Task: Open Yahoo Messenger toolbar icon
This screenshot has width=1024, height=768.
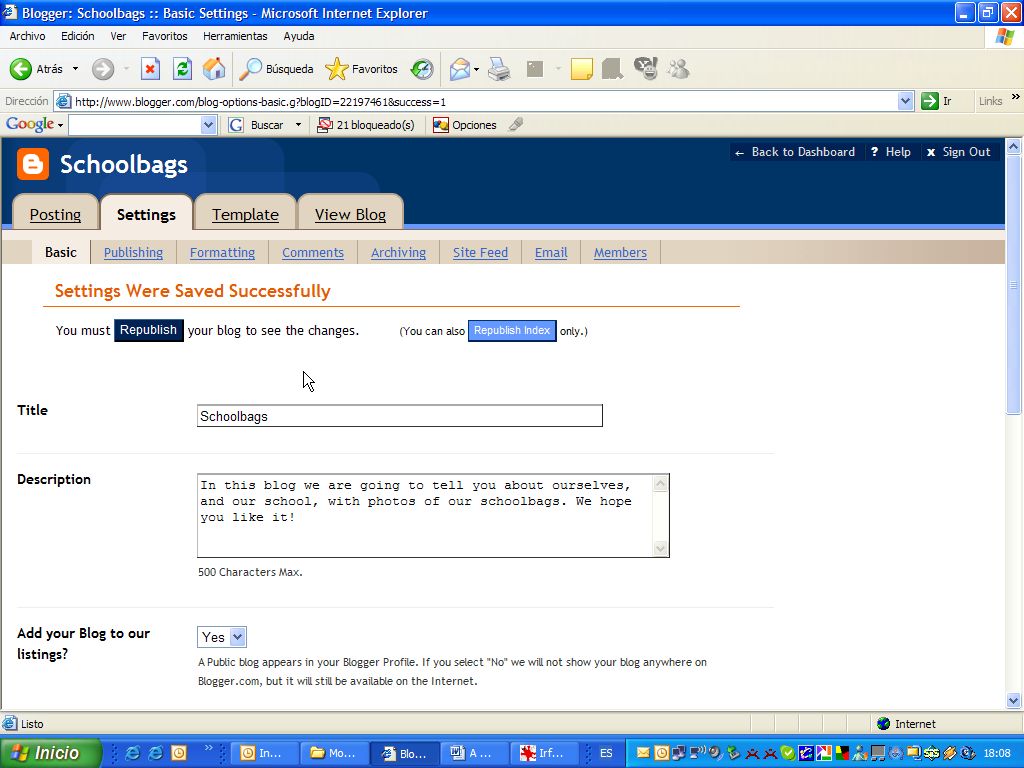Action: pos(646,69)
